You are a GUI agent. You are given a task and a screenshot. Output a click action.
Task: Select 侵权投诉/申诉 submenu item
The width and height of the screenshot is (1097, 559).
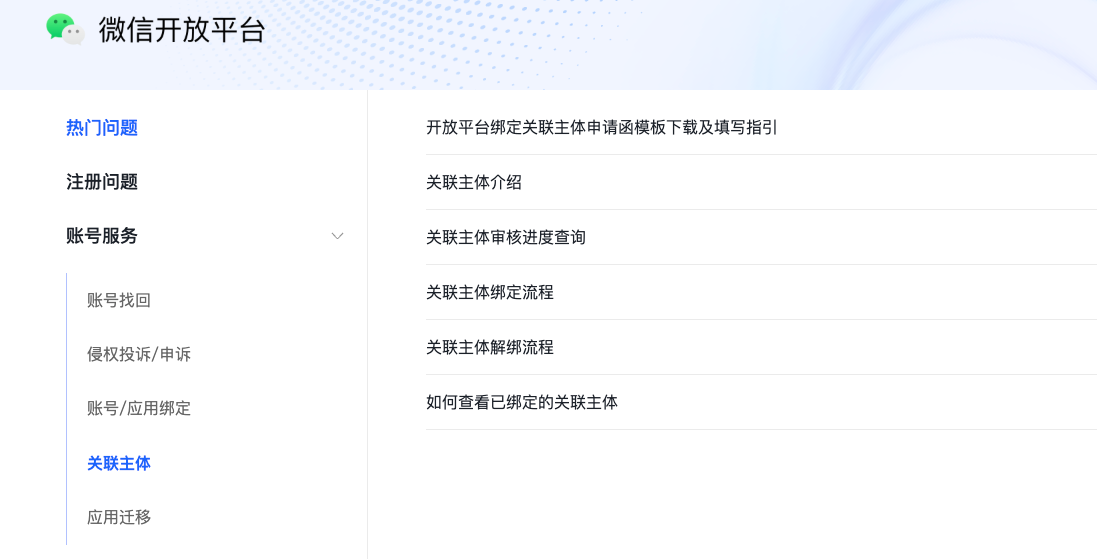(139, 355)
